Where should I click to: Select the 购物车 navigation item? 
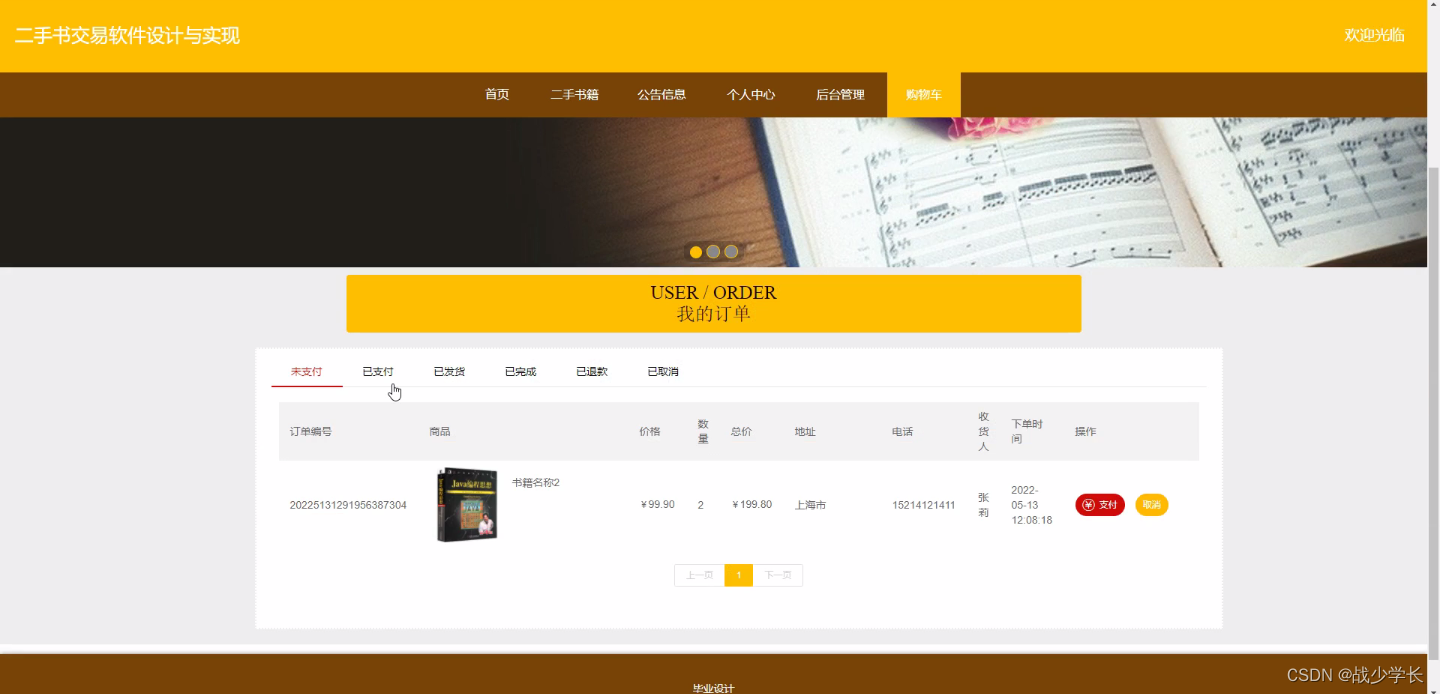pos(923,95)
